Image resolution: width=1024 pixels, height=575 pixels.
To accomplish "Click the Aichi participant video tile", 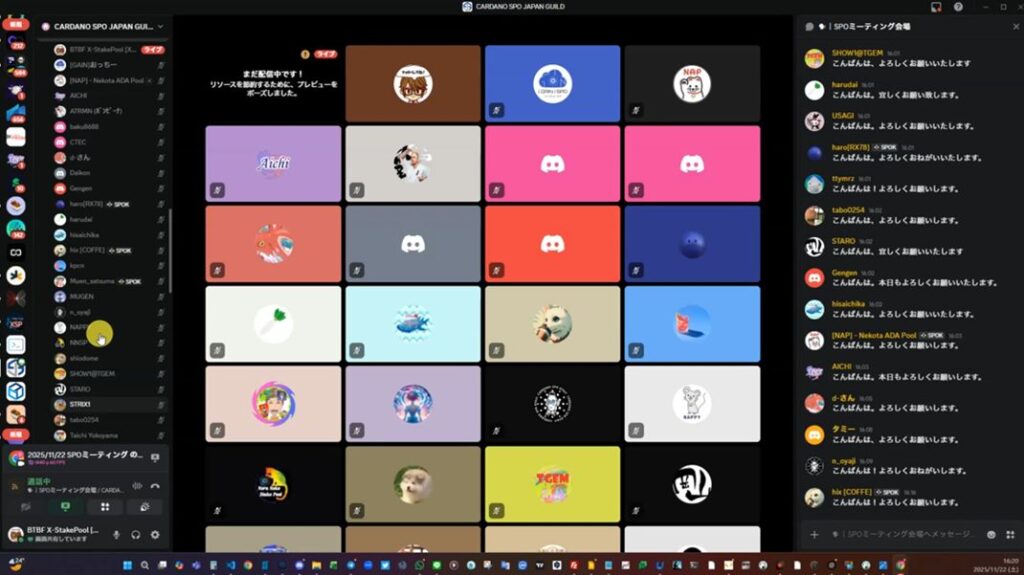I will [273, 163].
